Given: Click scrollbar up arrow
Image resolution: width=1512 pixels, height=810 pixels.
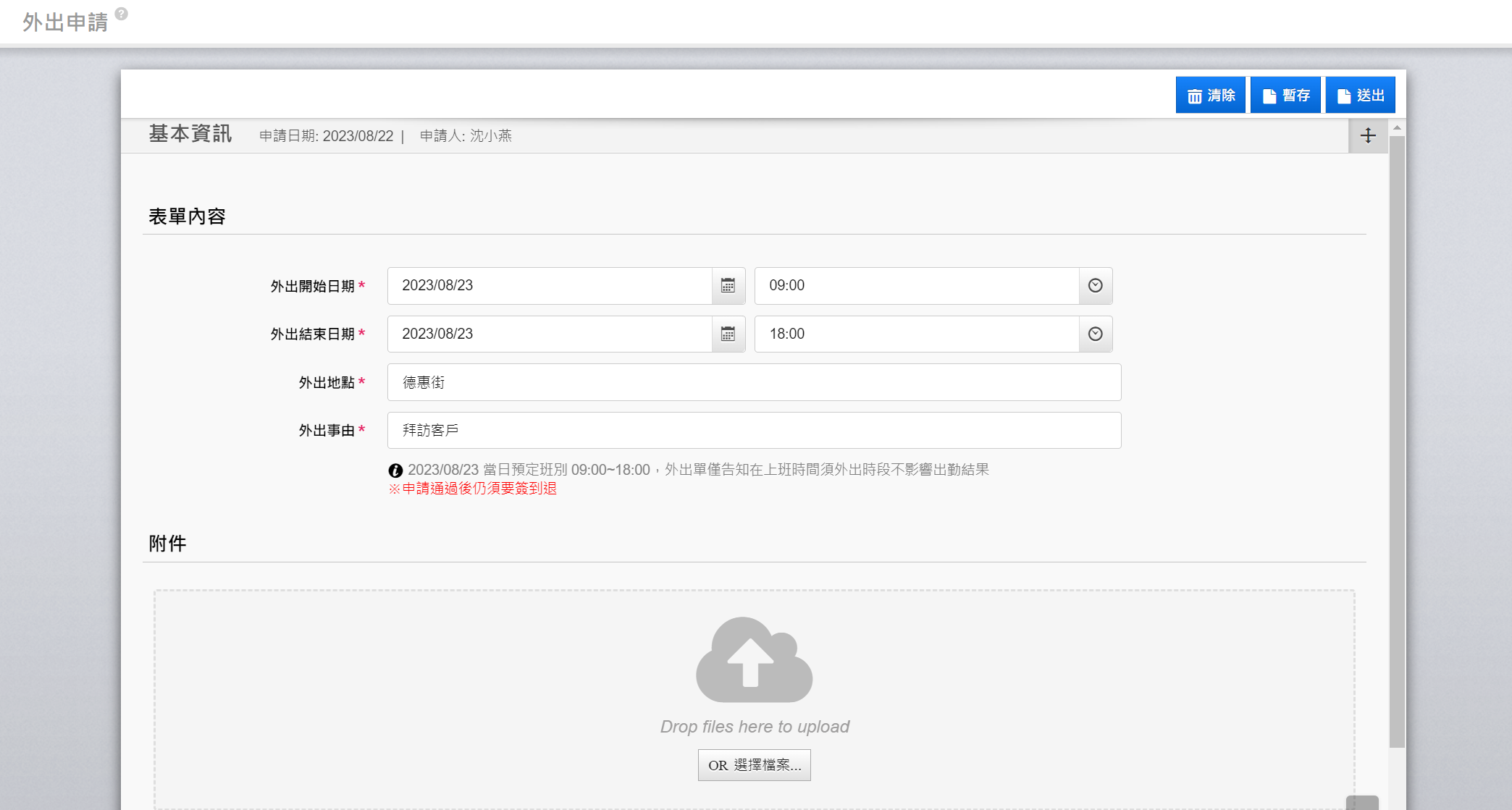Looking at the screenshot, I should click(1397, 127).
